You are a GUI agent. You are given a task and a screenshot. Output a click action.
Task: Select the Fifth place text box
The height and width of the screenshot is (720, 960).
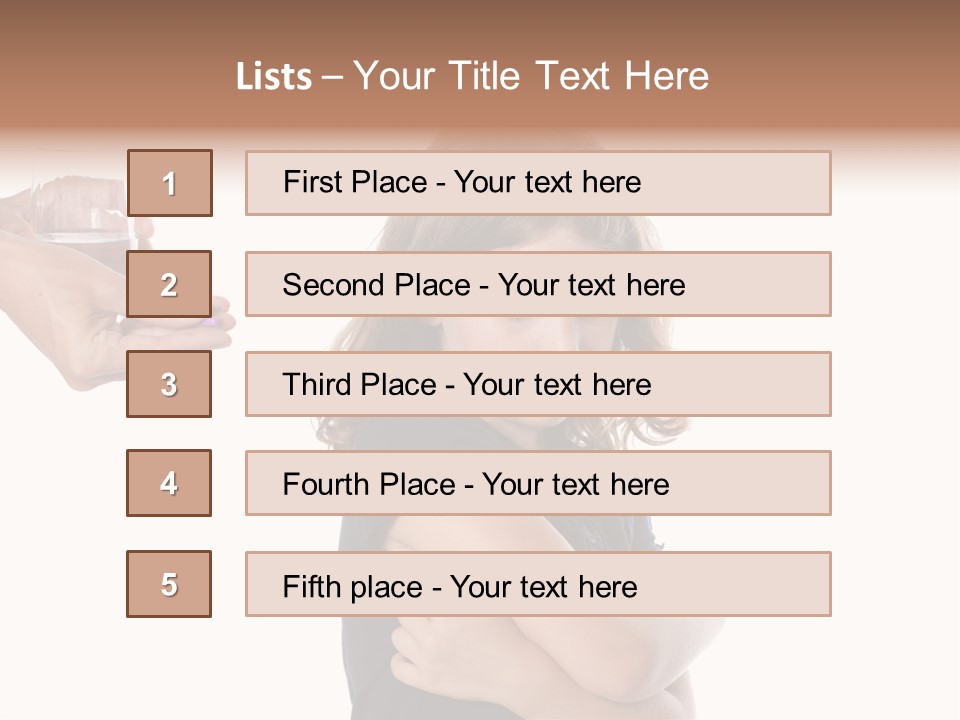click(538, 584)
